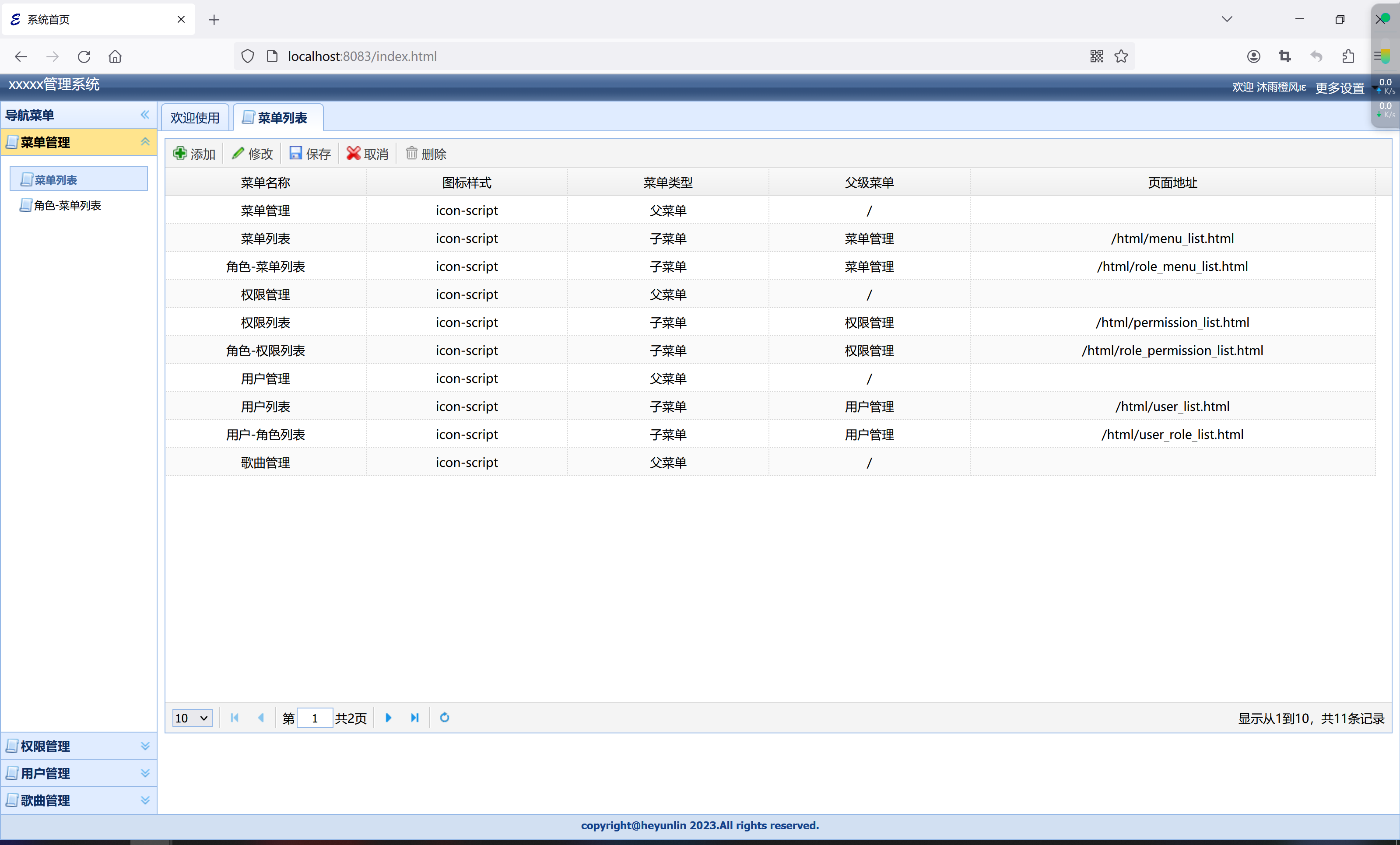This screenshot has height=845, width=1400.
Task: Click the 保存 (save) disk button
Action: click(x=310, y=154)
